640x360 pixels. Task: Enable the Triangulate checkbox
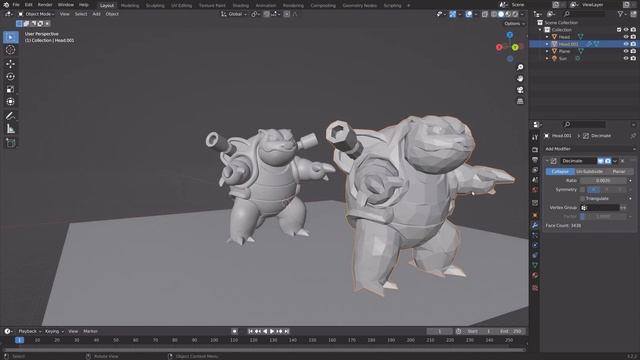pyautogui.click(x=582, y=199)
